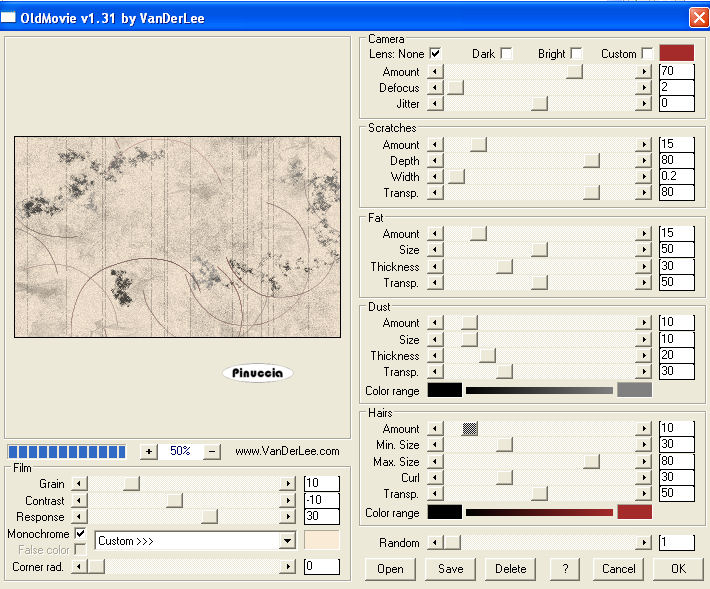Uncheck the Lens None checkbox

[435, 53]
